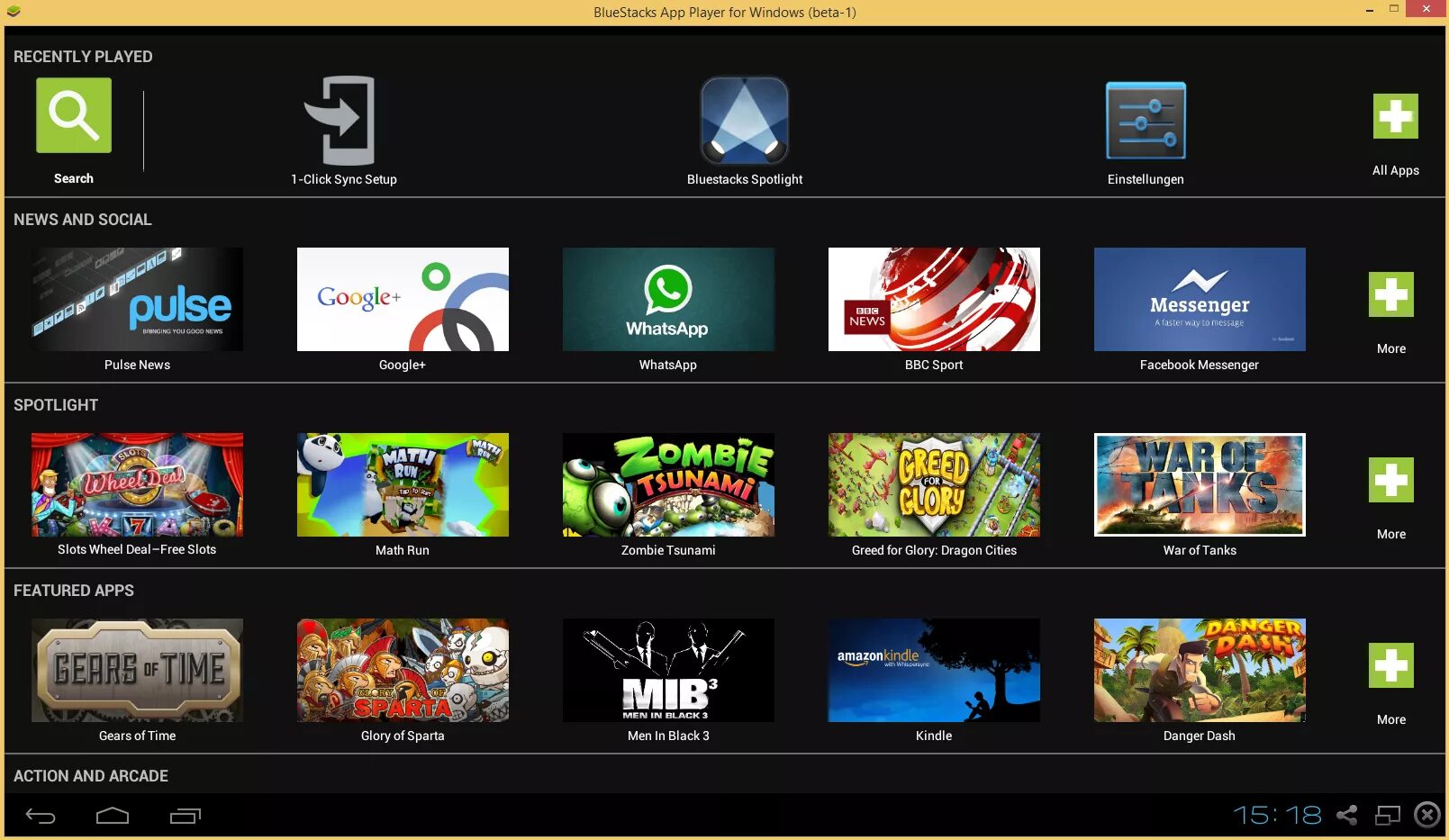Open Men In Black 3 thumbnail

(x=668, y=670)
